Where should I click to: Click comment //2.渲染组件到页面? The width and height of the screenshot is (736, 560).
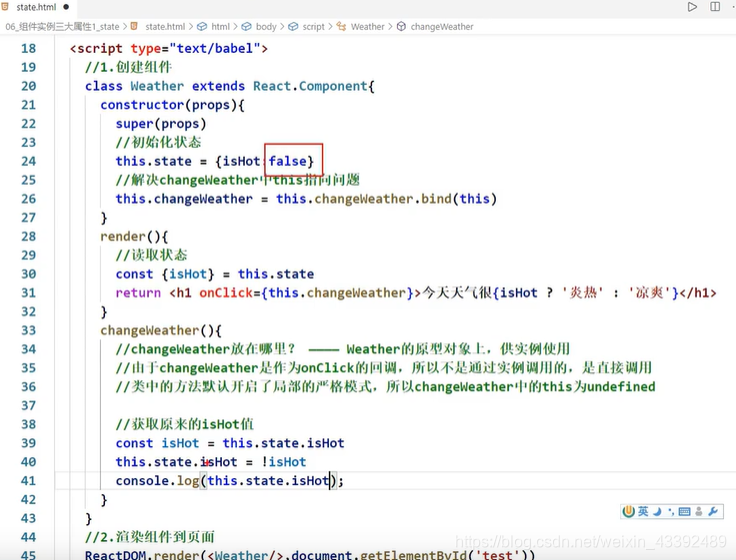coord(149,537)
